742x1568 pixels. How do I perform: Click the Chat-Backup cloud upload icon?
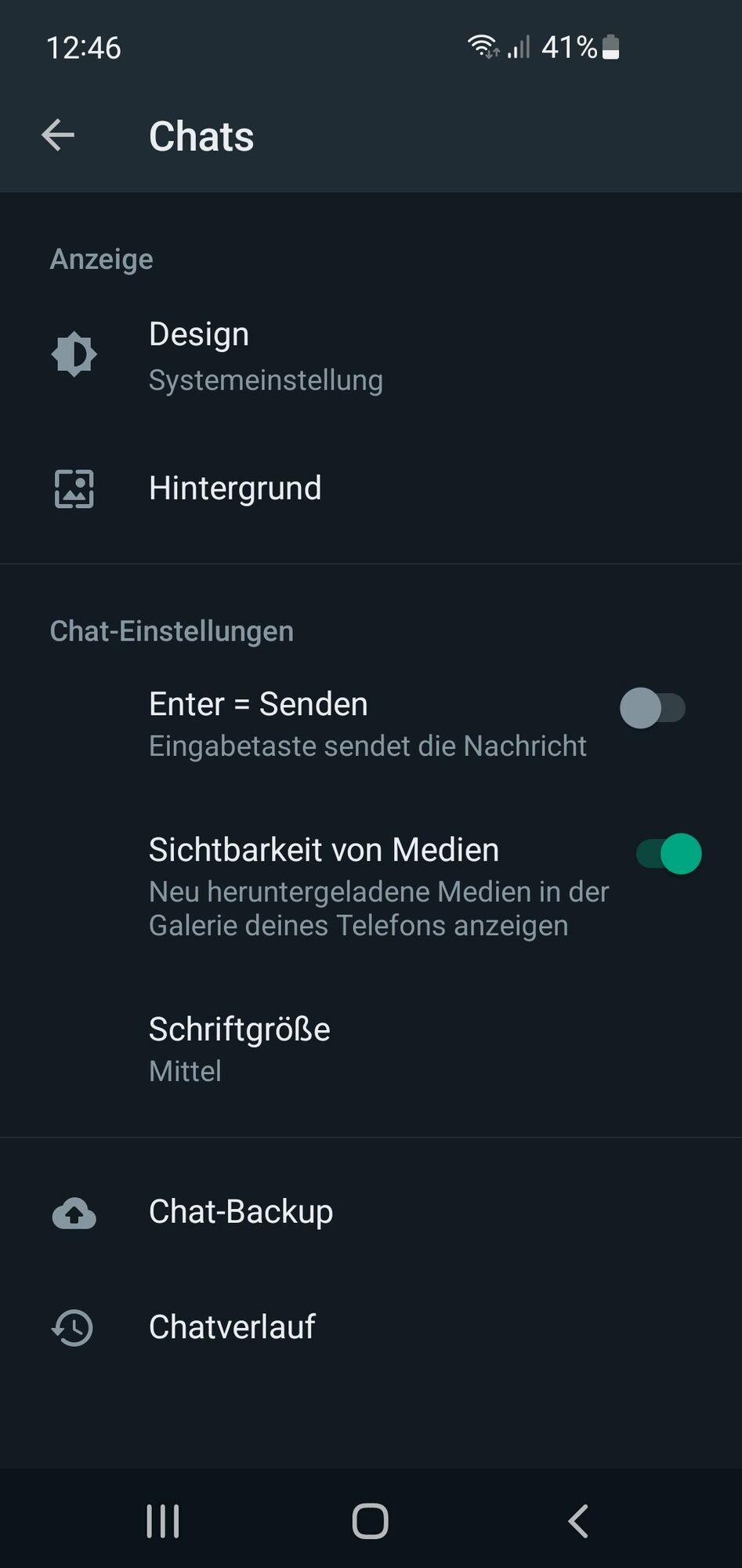[x=74, y=1213]
